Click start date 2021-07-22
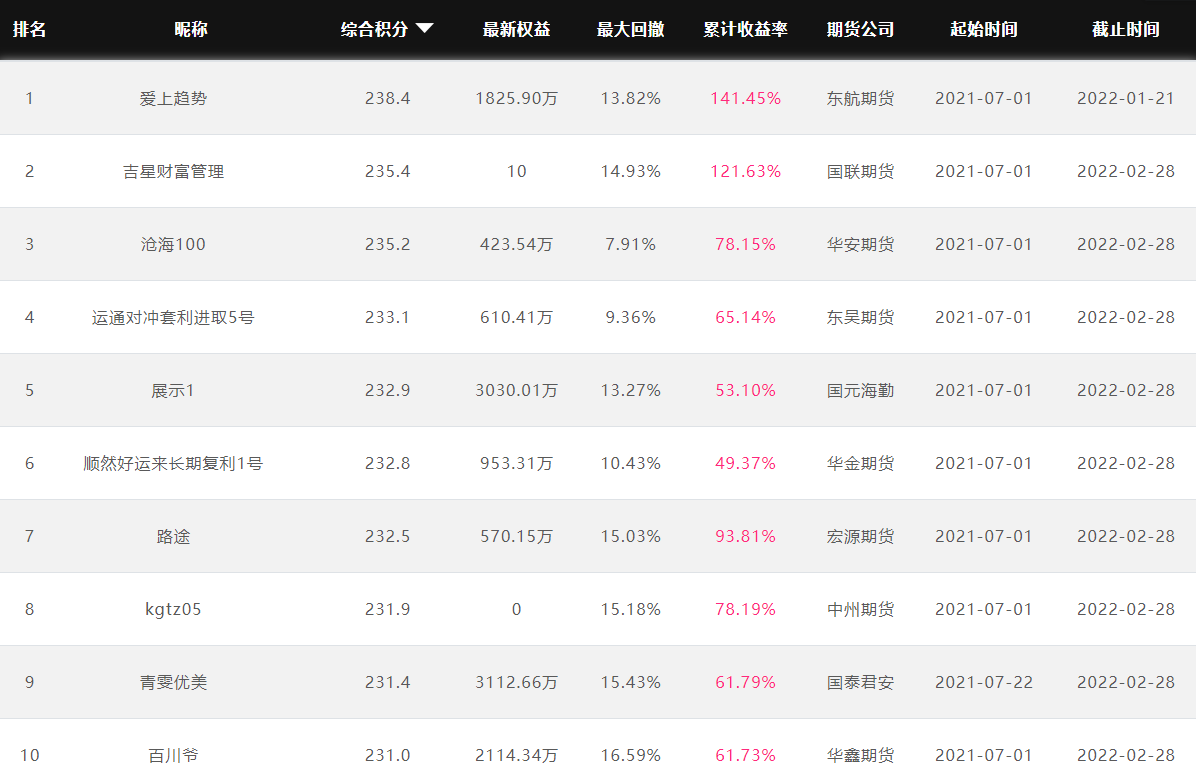Screen dimensions: 1196x780 pyautogui.click(x=983, y=682)
